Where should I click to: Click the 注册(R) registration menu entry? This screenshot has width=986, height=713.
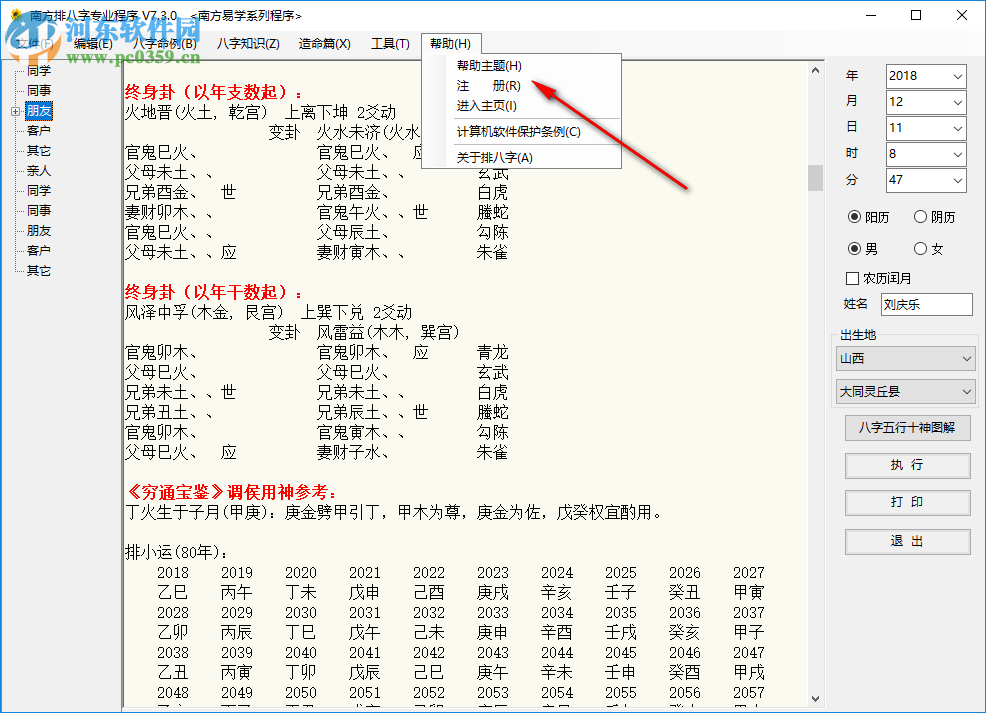tap(489, 87)
